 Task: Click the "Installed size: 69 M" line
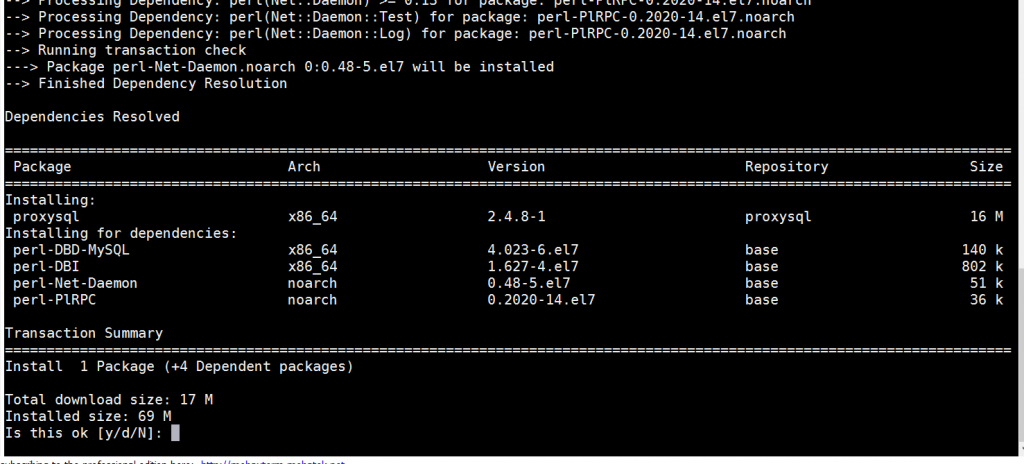88,416
